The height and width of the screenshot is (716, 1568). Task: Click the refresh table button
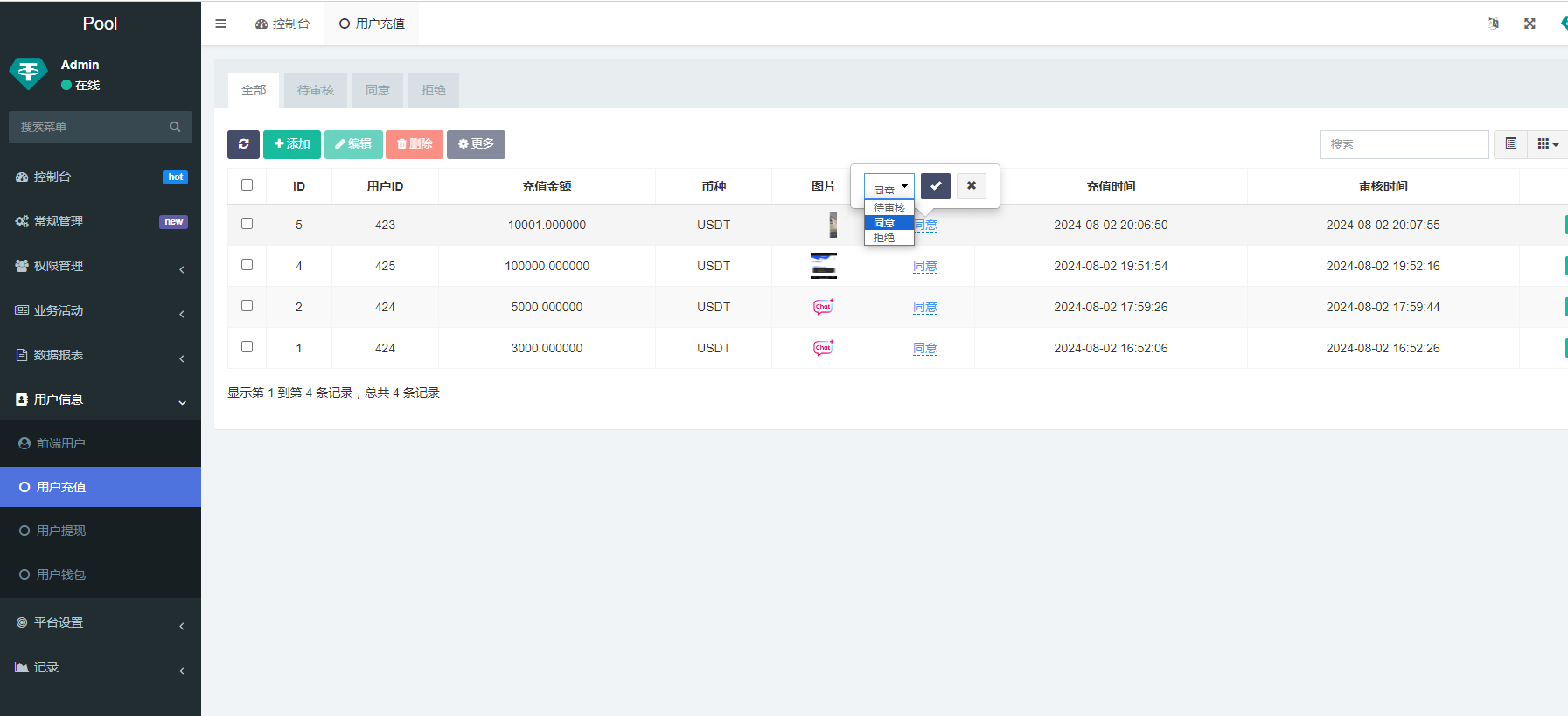(x=243, y=144)
